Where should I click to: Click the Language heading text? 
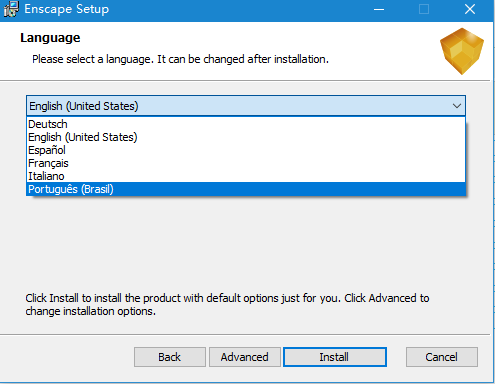click(50, 38)
